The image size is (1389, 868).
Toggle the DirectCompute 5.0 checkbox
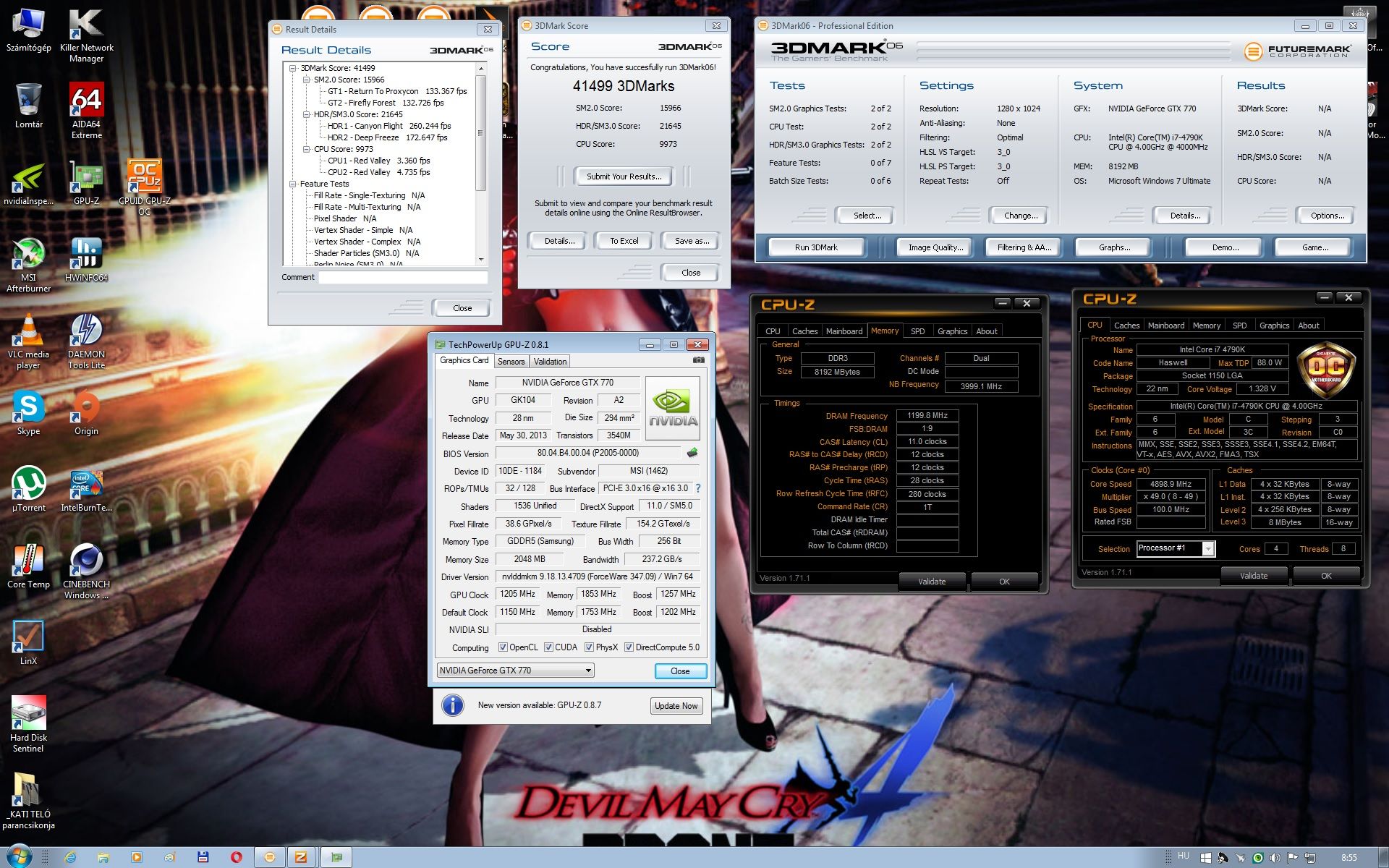[629, 647]
